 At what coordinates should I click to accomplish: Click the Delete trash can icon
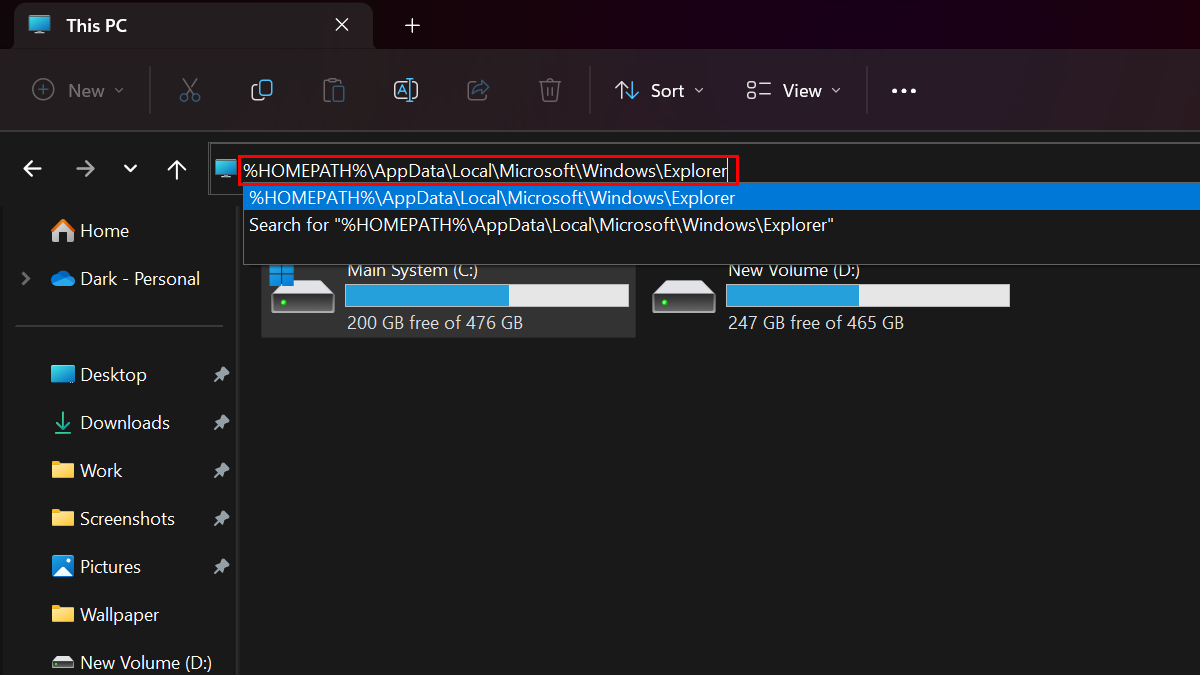click(550, 91)
